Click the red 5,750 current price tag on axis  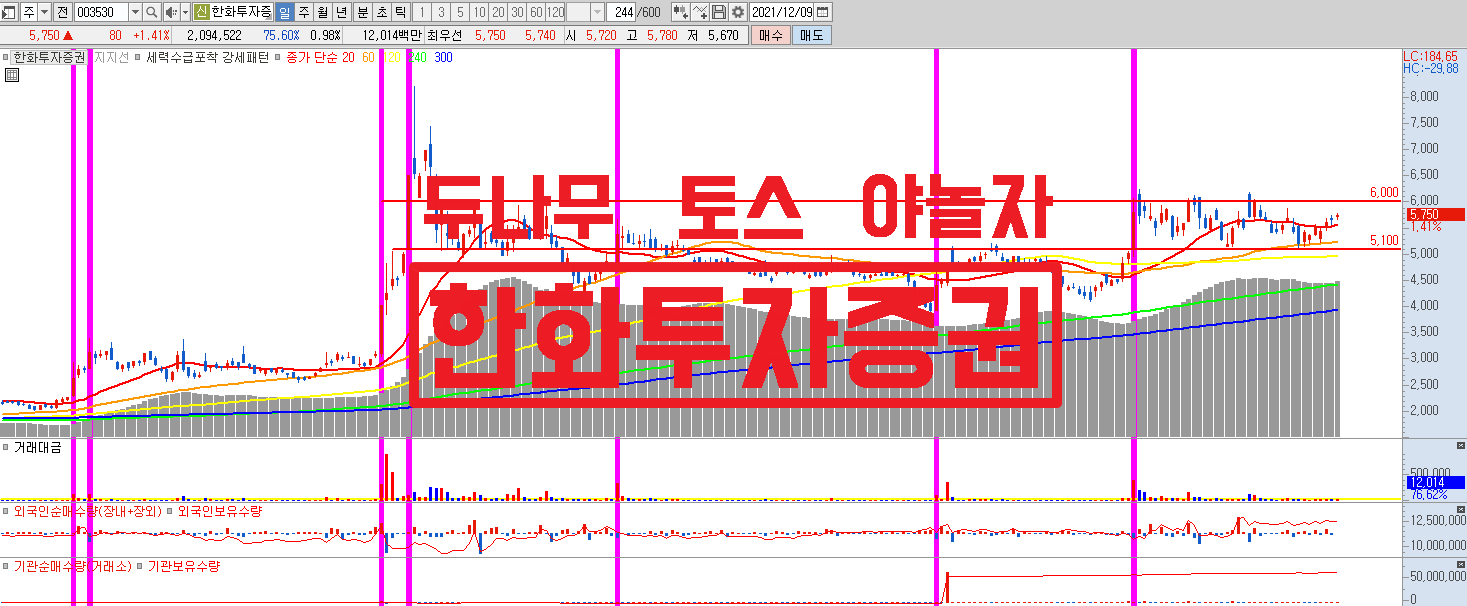[1434, 214]
